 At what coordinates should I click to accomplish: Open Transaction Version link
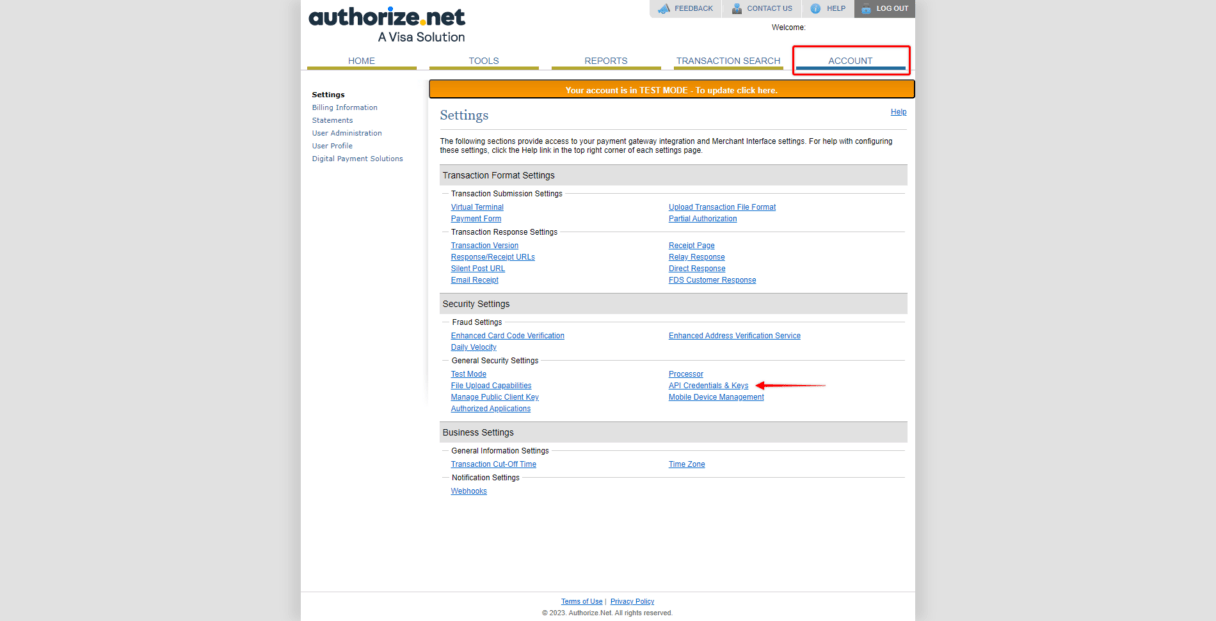coord(485,246)
